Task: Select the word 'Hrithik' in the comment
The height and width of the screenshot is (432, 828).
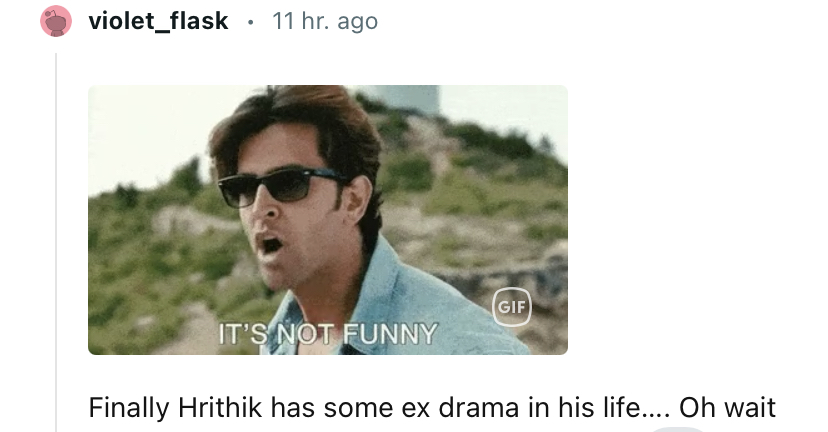Action: point(220,408)
